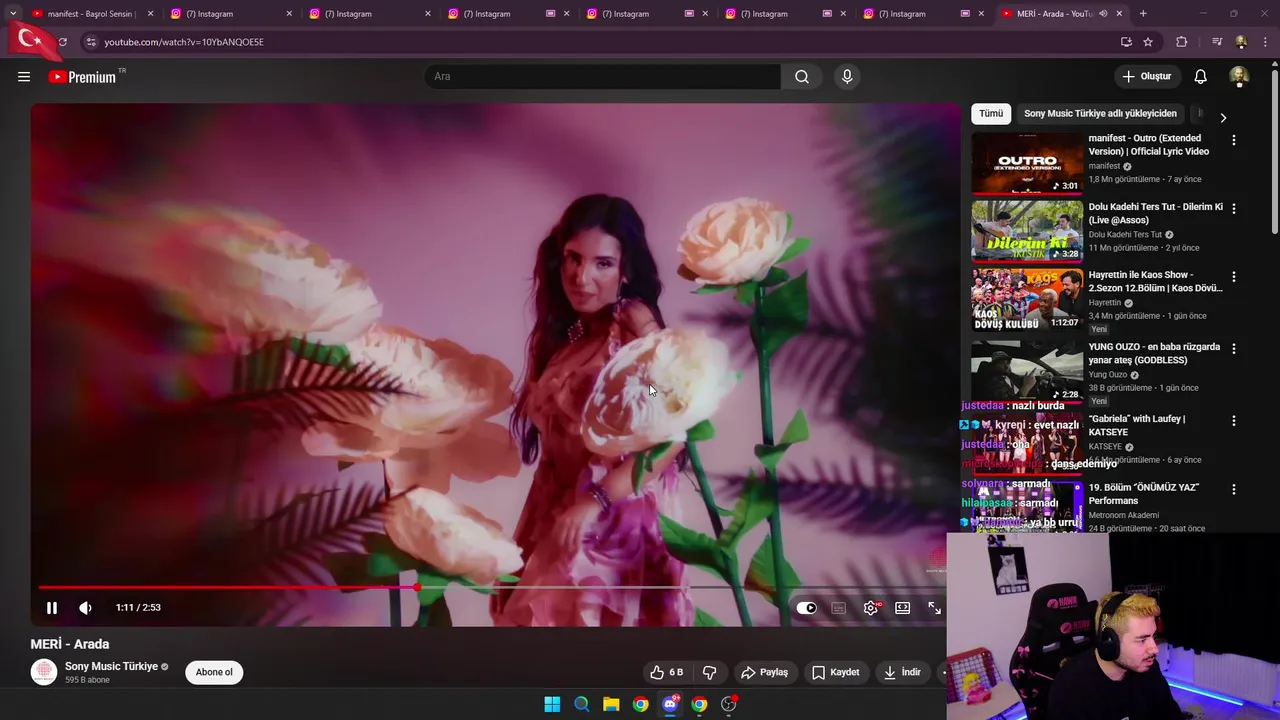Open Chrome extensions puzzle icon

(x=1182, y=42)
